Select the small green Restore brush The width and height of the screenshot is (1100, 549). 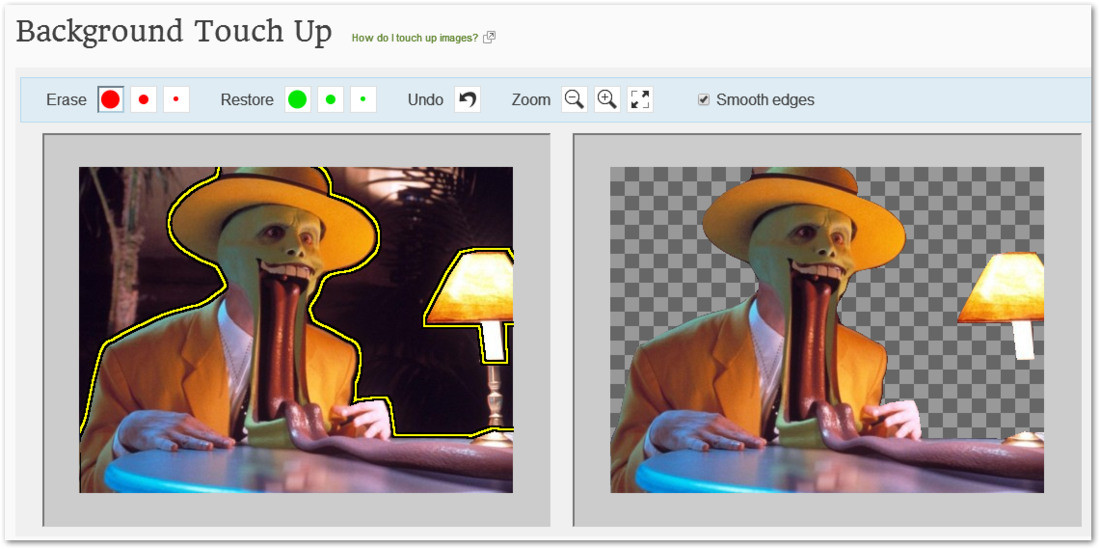363,100
